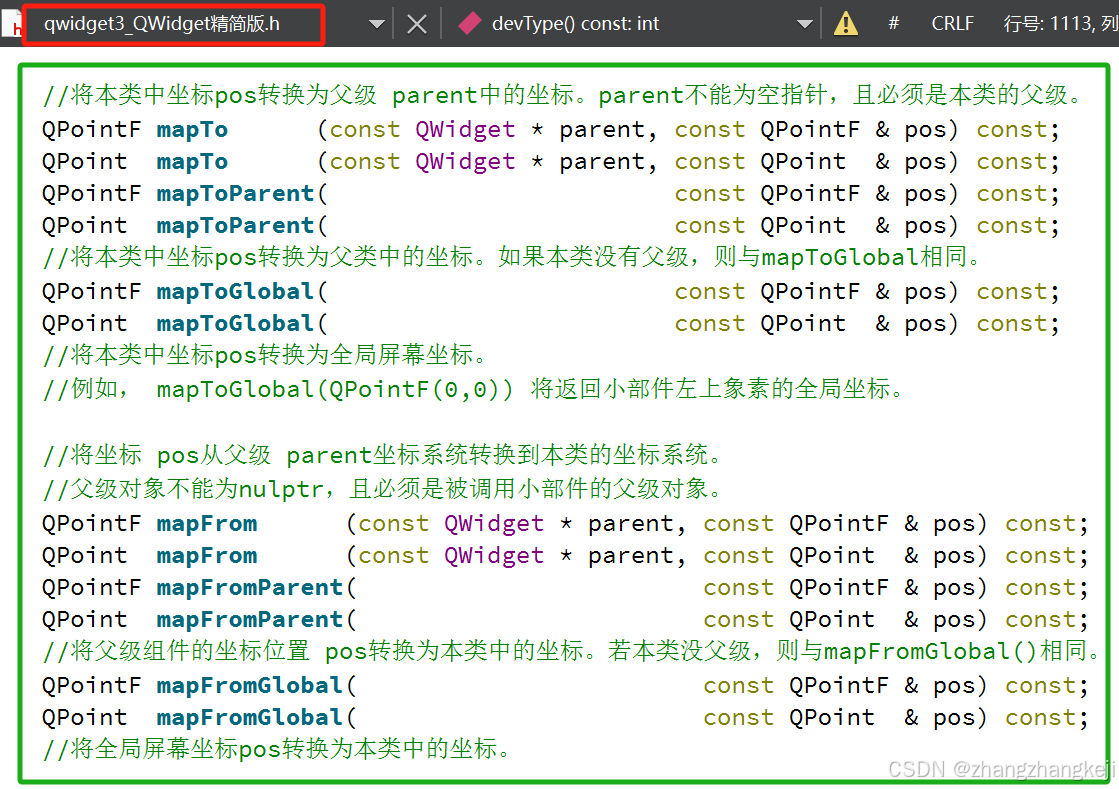Image resolution: width=1119 pixels, height=789 pixels.
Task: Click mapFromGlobal in the QPointF declaration
Action: pyautogui.click(x=249, y=686)
